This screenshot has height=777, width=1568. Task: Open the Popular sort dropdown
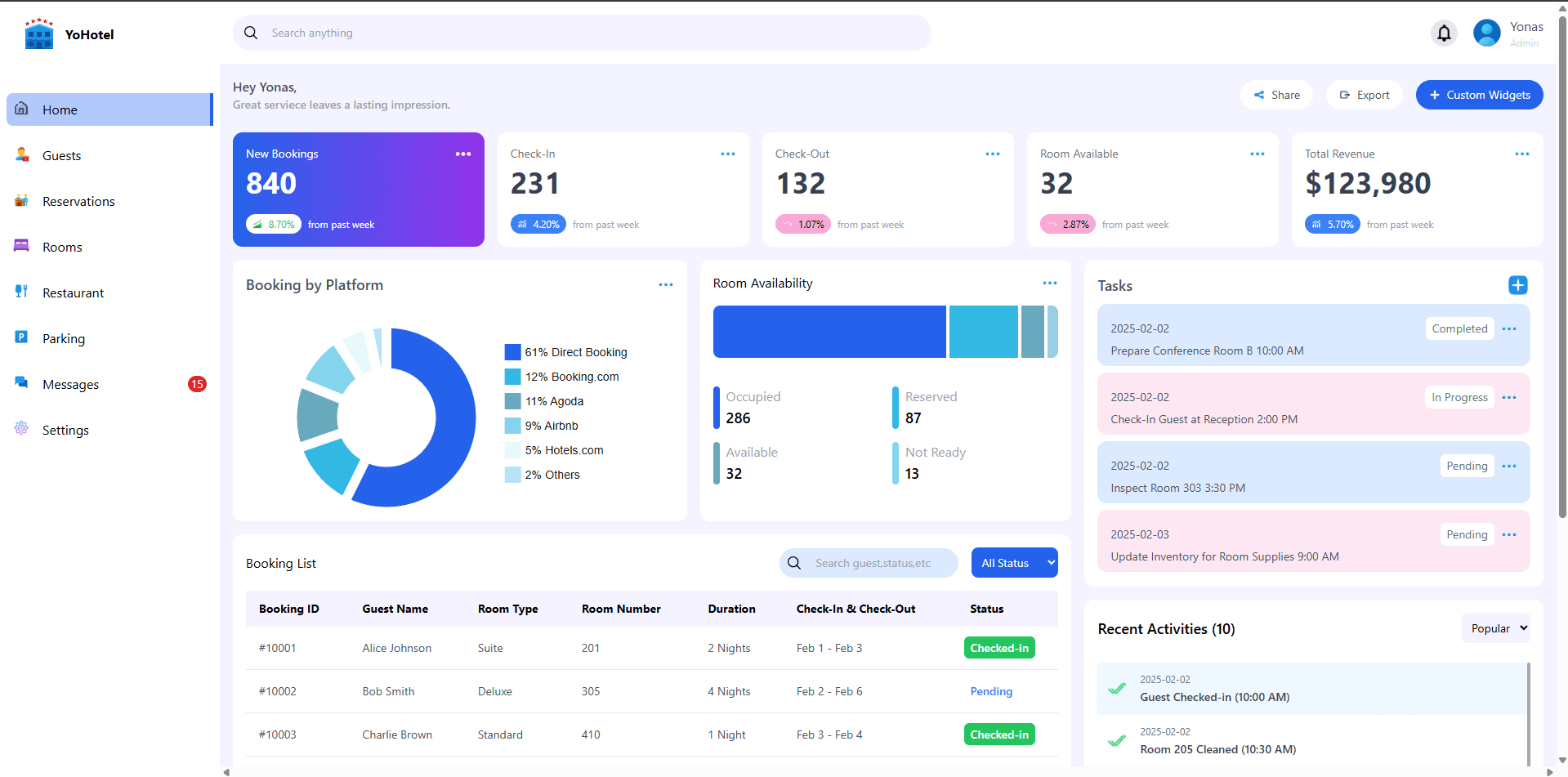pos(1495,628)
